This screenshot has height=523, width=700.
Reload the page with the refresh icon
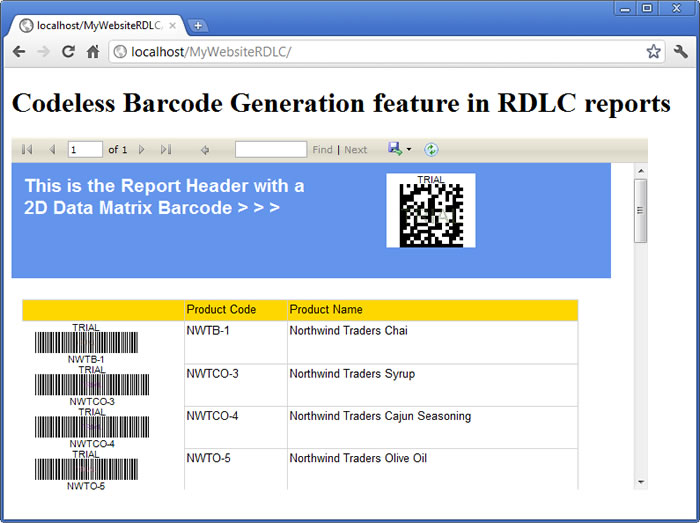tap(68, 52)
